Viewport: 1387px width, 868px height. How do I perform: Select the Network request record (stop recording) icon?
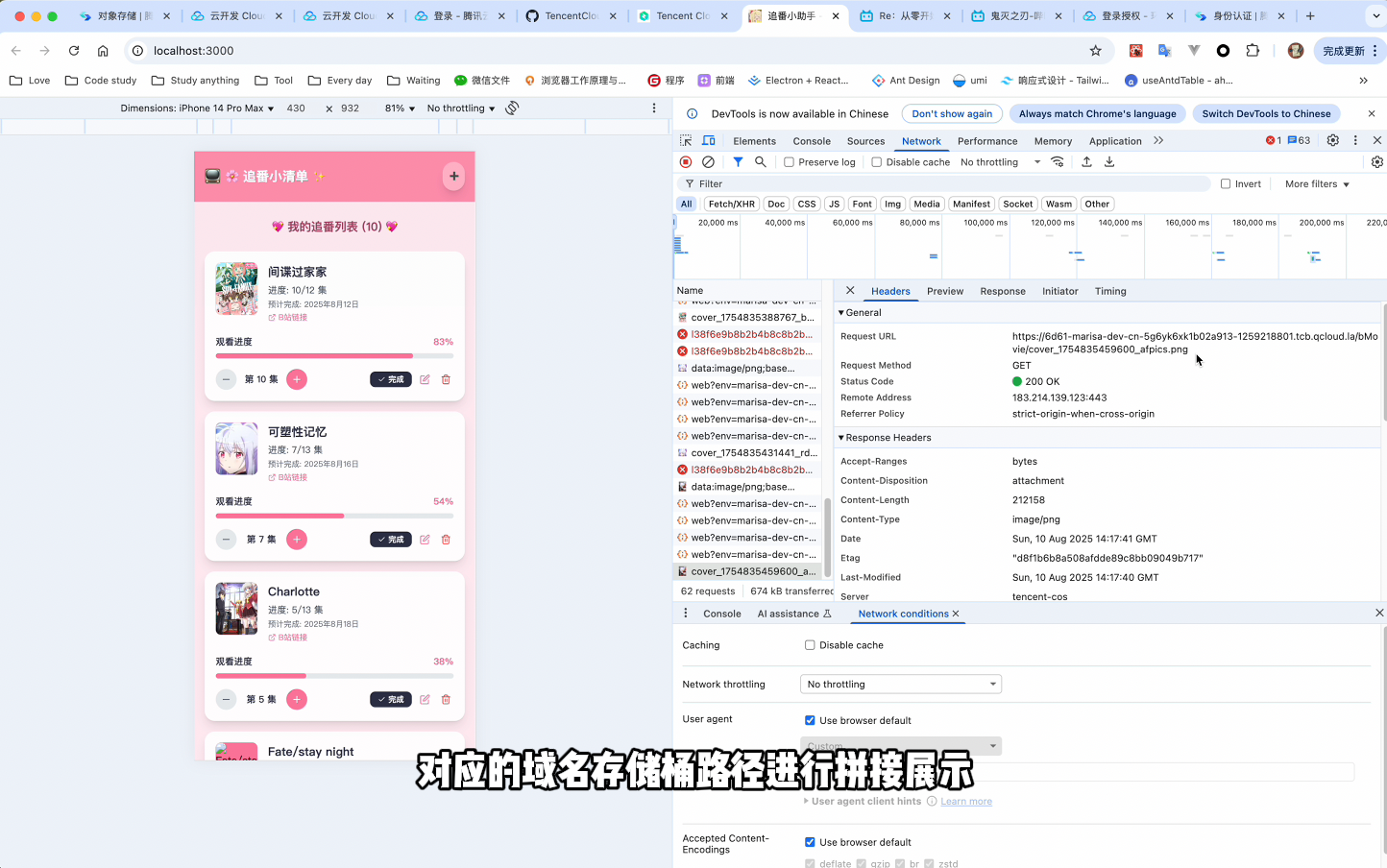685,161
